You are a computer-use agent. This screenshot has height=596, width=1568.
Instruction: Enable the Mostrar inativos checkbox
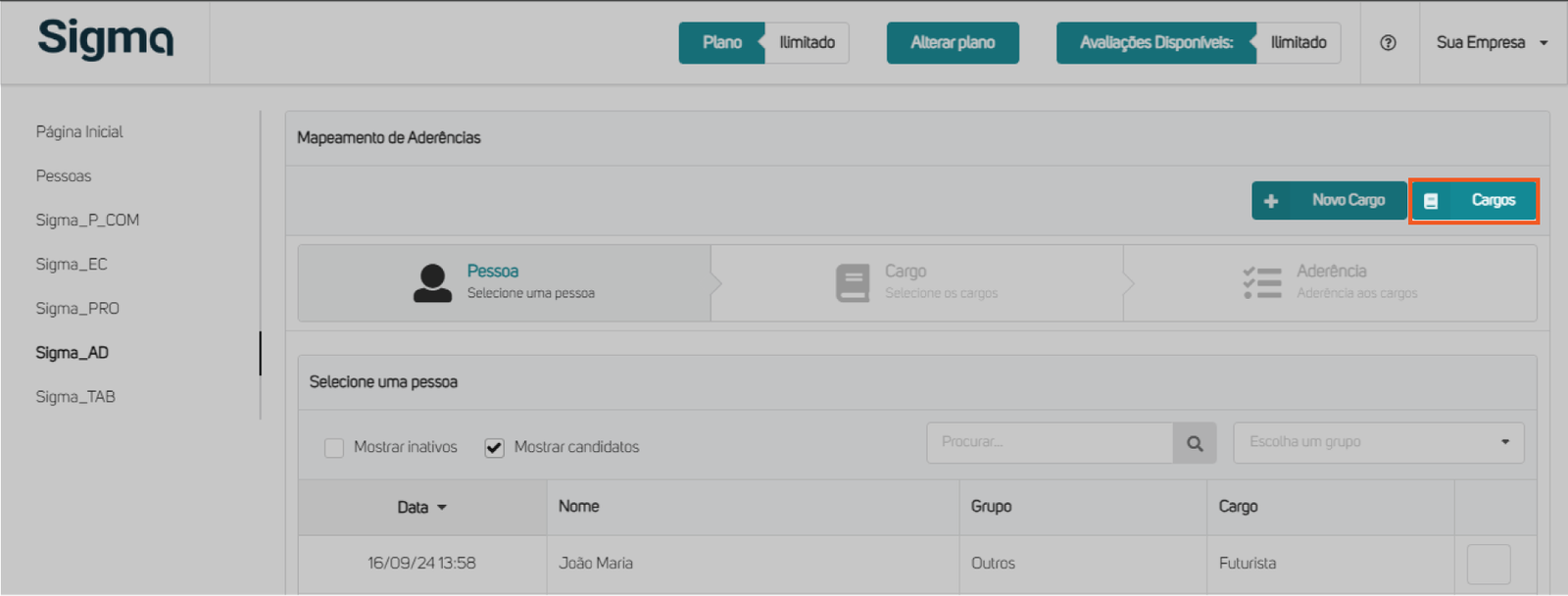tap(334, 448)
